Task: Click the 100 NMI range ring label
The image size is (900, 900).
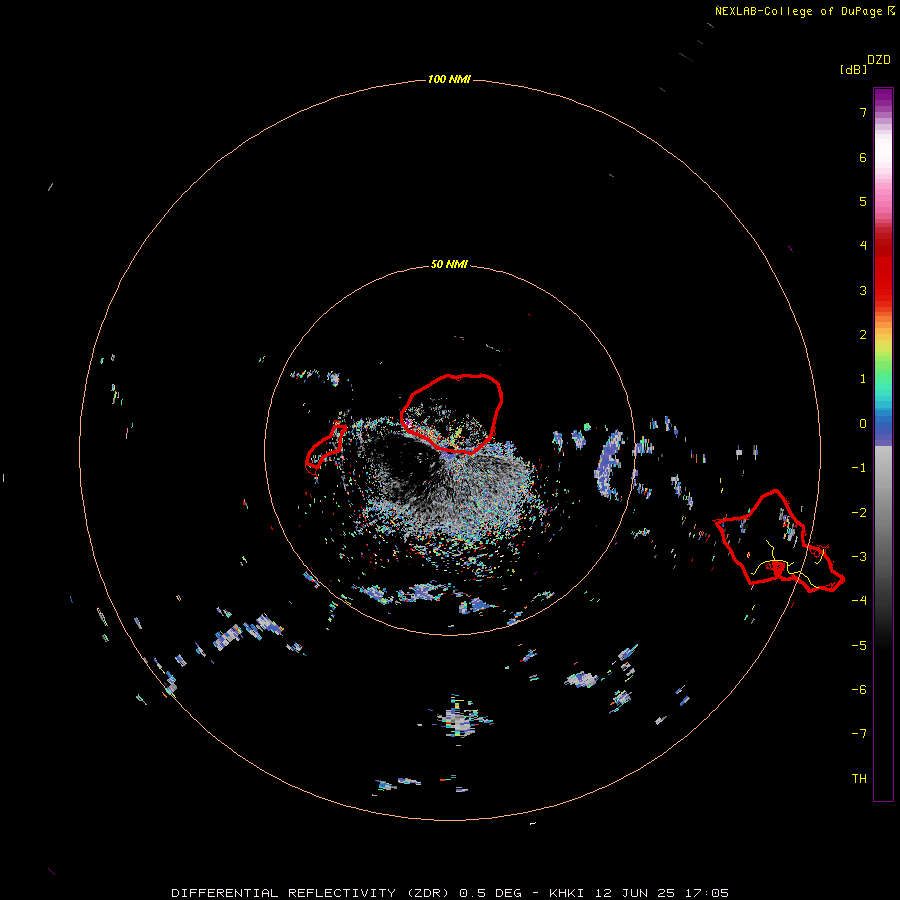Action: [449, 79]
